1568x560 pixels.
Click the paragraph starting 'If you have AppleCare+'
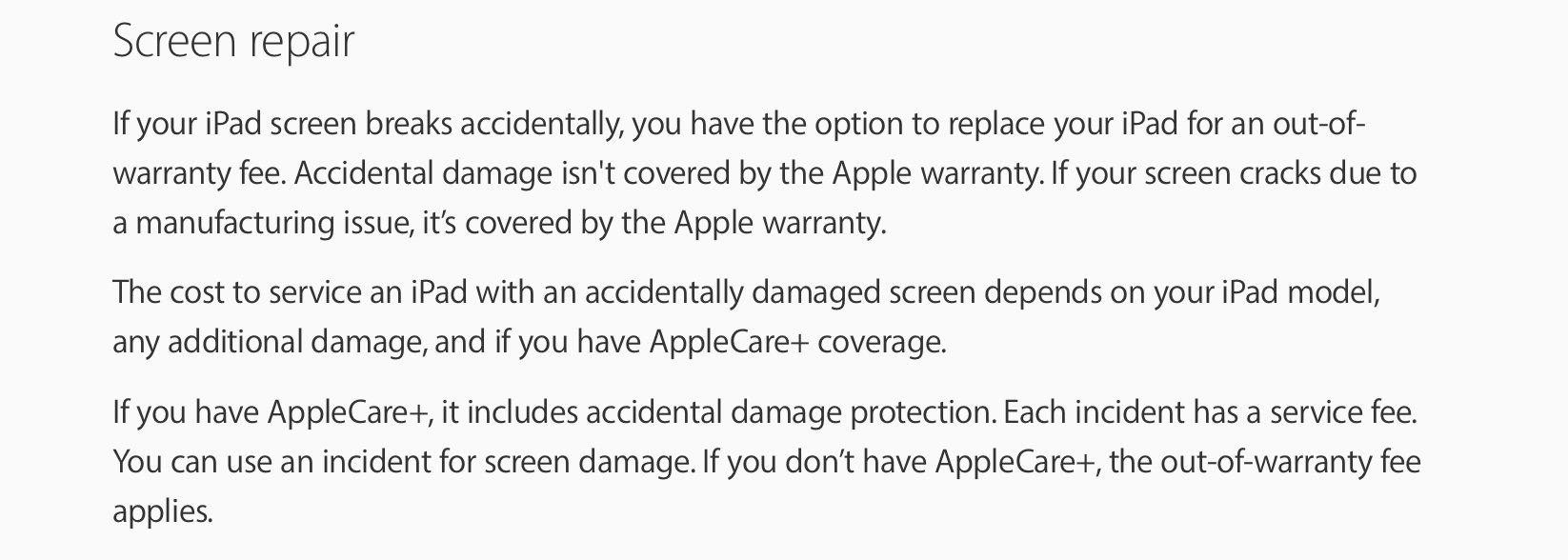tap(767, 463)
